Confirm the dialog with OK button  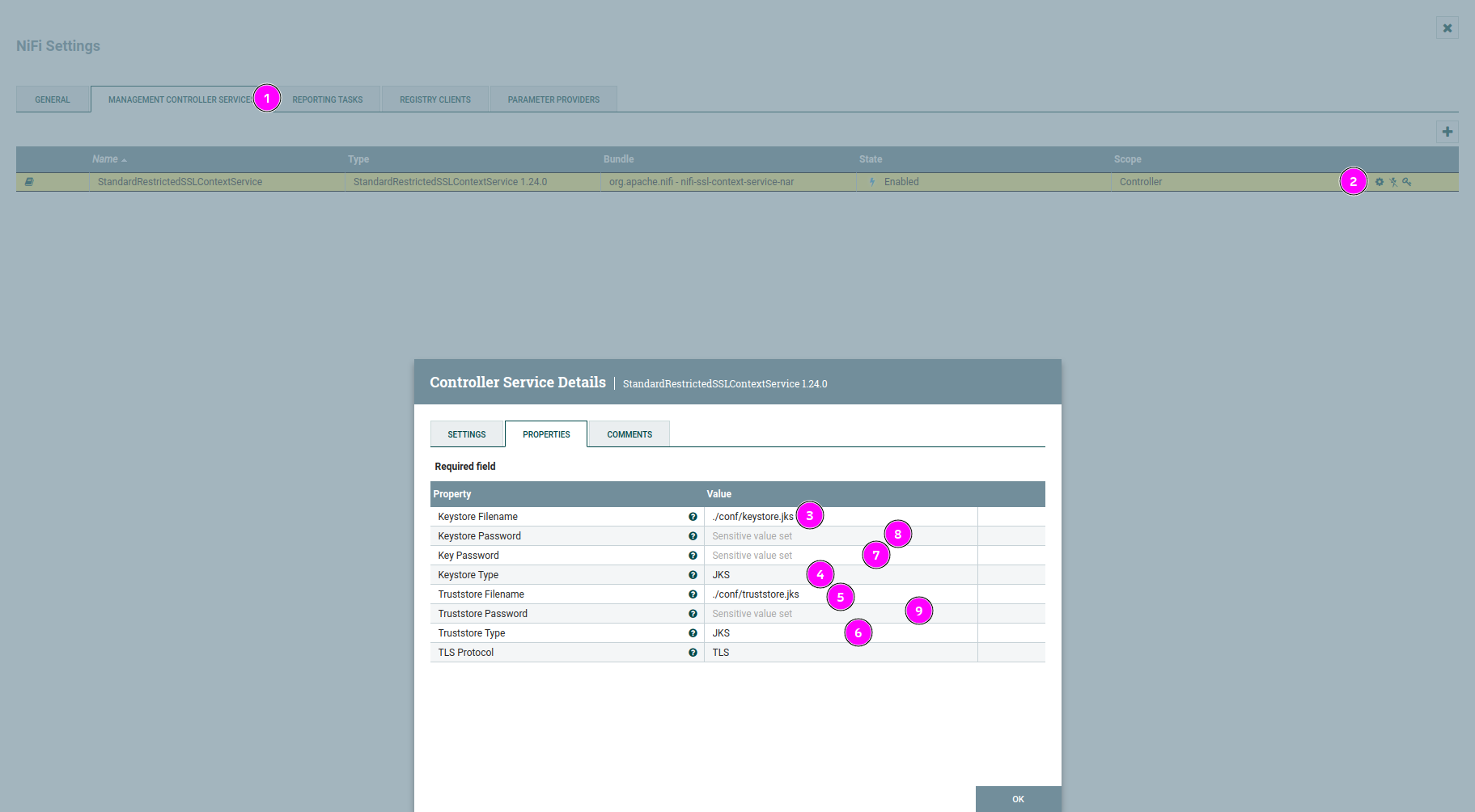pyautogui.click(x=1018, y=799)
